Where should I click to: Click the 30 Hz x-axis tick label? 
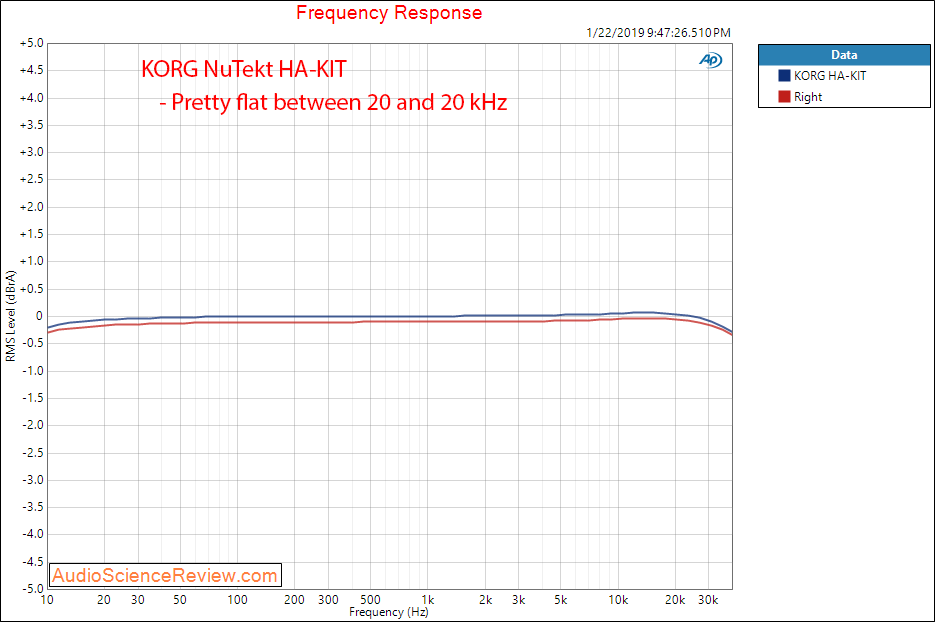[x=138, y=600]
